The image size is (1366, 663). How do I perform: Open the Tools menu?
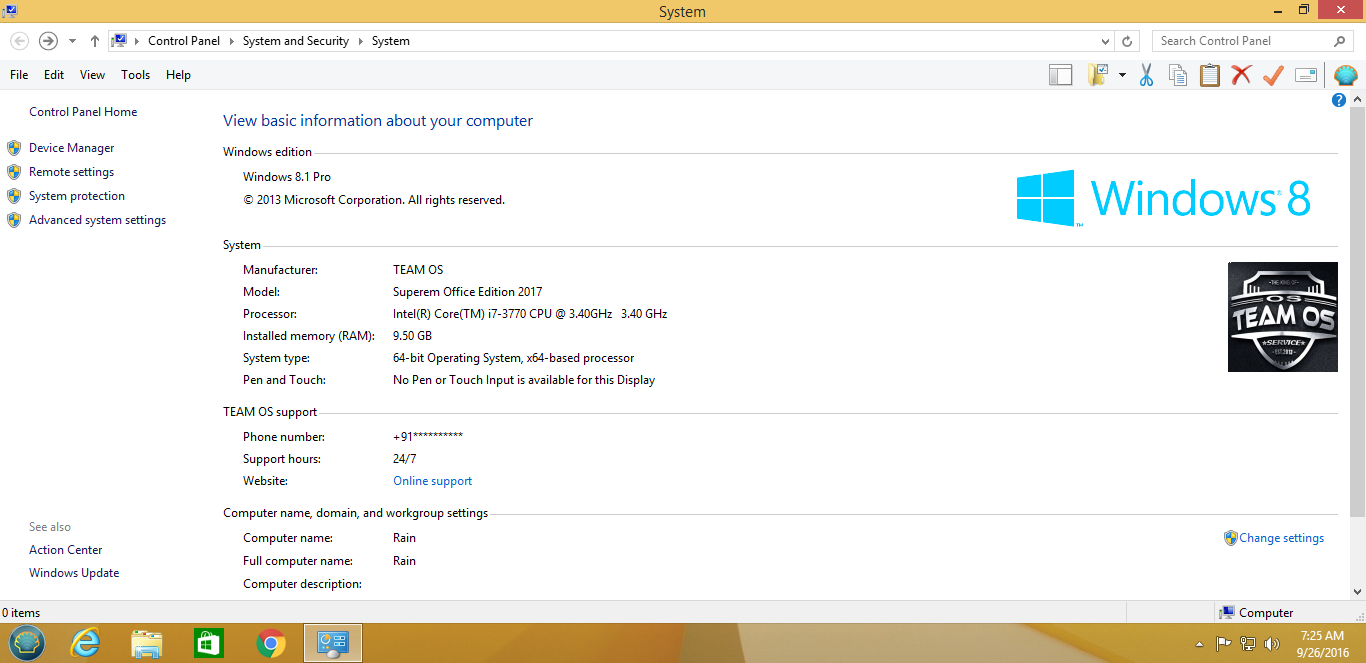pos(136,75)
